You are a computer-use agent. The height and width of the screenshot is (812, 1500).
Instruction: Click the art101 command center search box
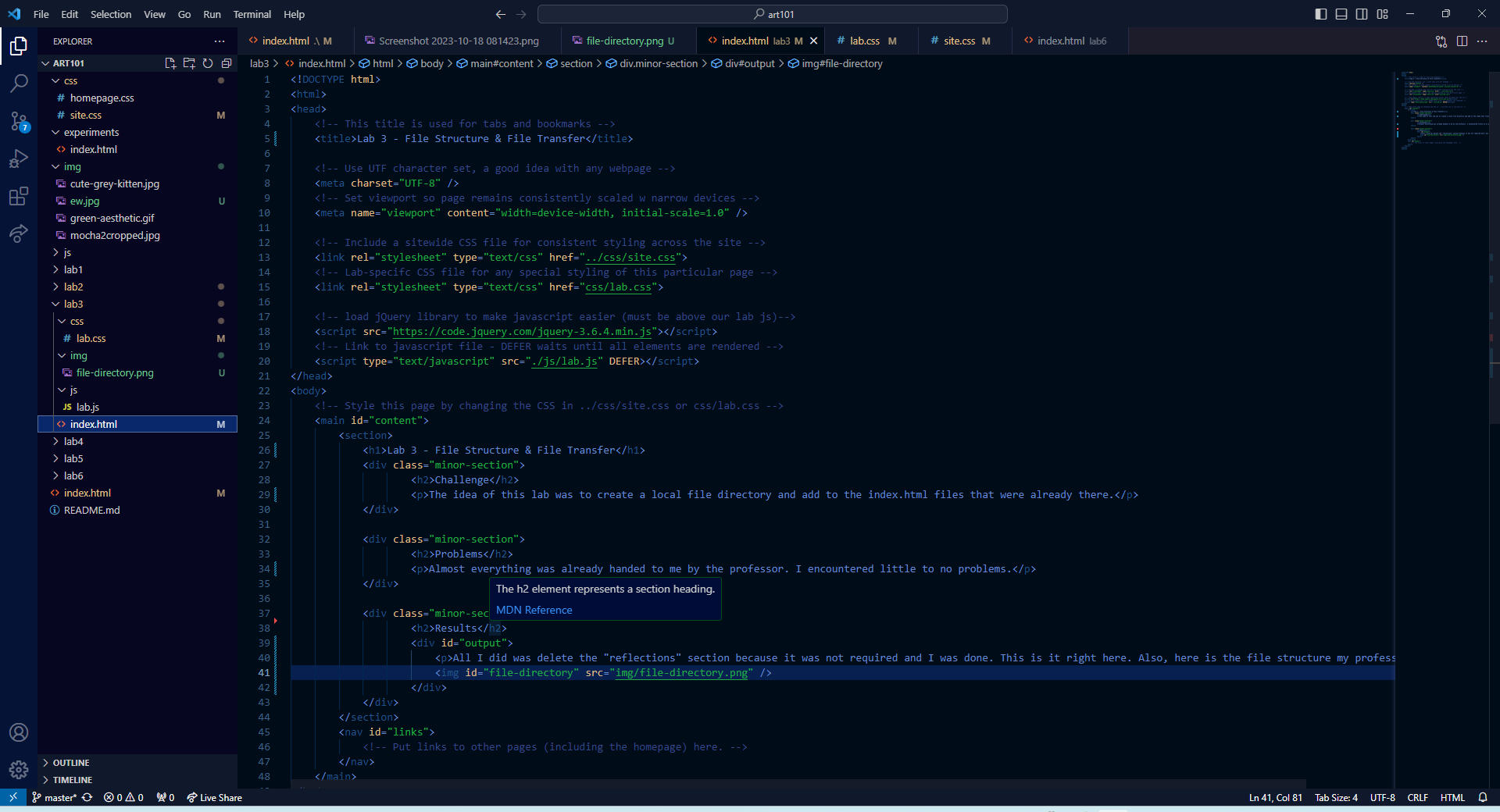tap(772, 14)
